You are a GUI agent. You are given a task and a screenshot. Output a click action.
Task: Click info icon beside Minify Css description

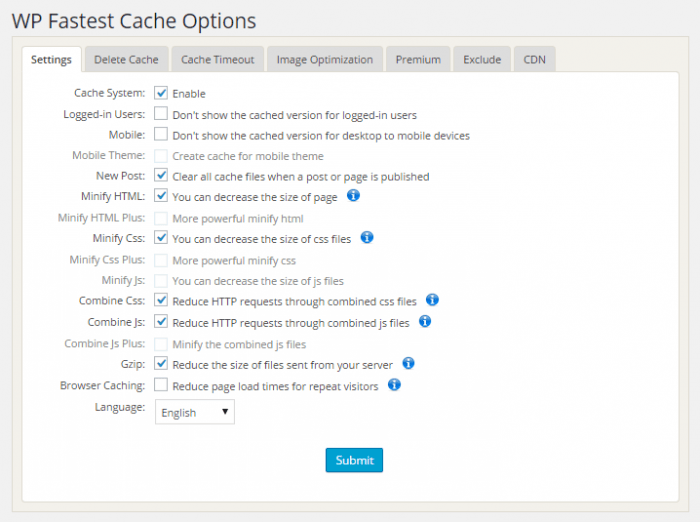click(x=367, y=238)
